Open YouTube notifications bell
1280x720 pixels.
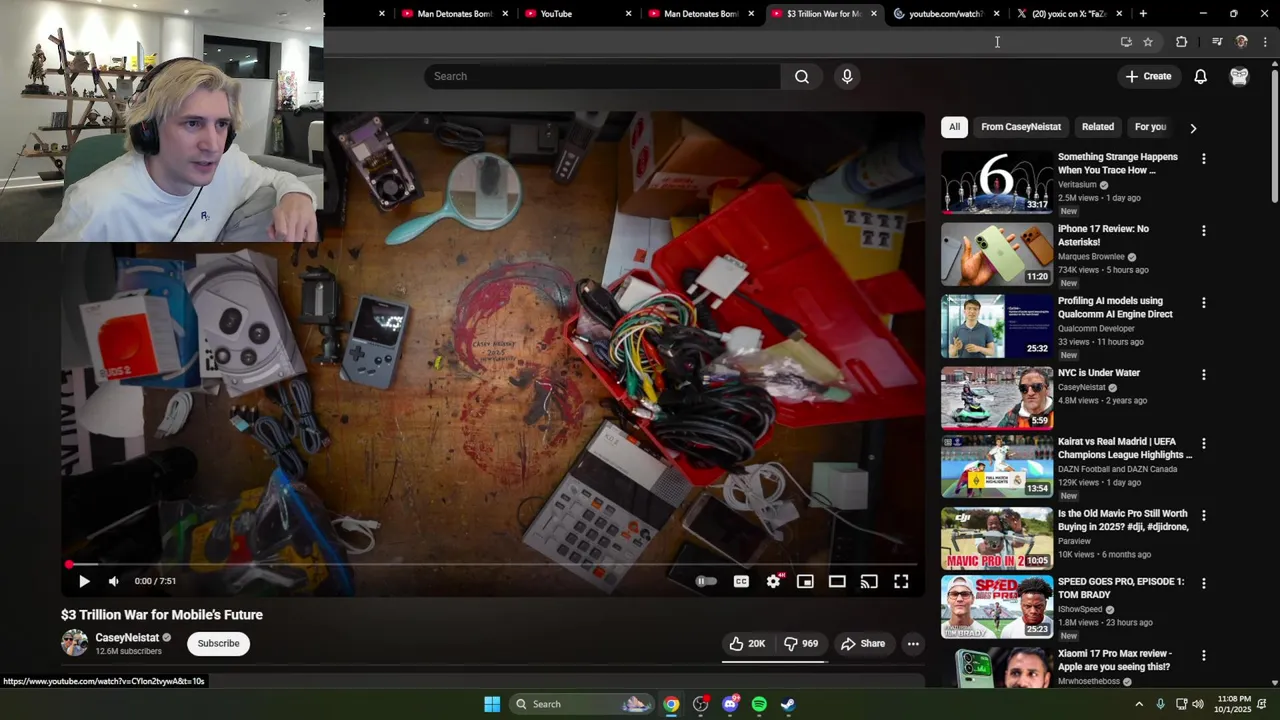coord(1201,76)
